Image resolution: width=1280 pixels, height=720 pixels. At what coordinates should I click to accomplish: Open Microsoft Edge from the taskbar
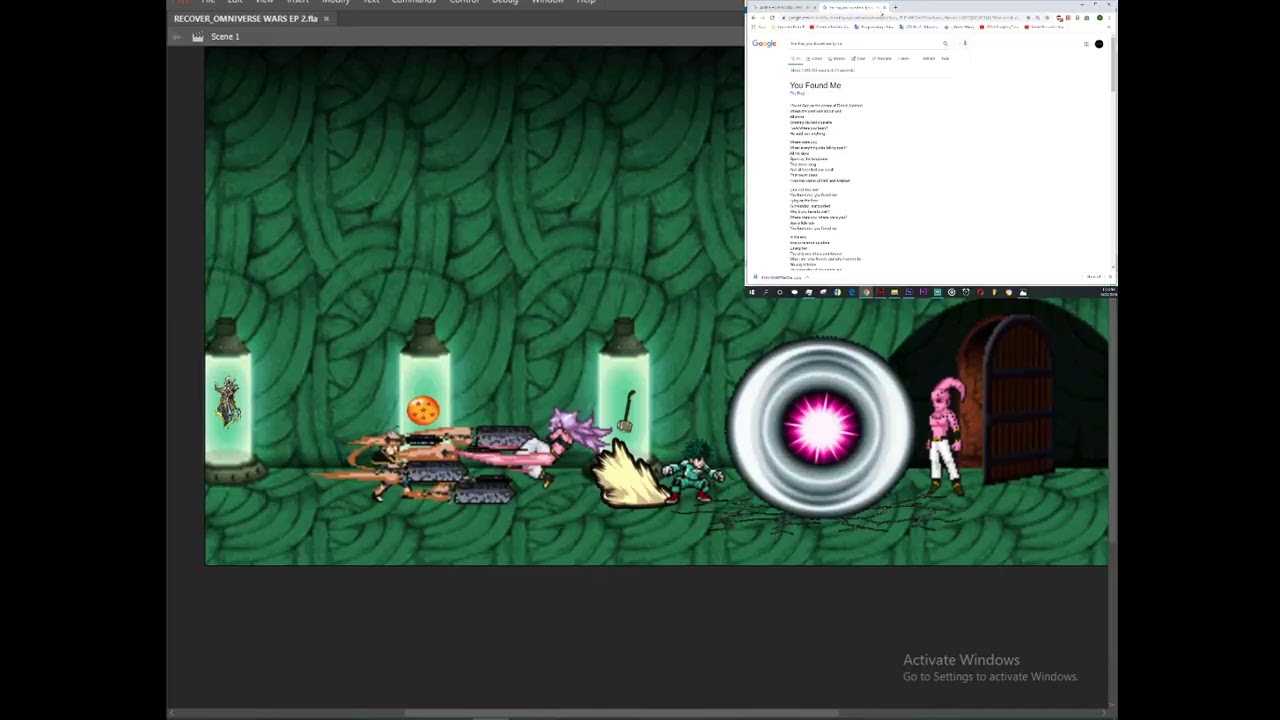tap(852, 292)
